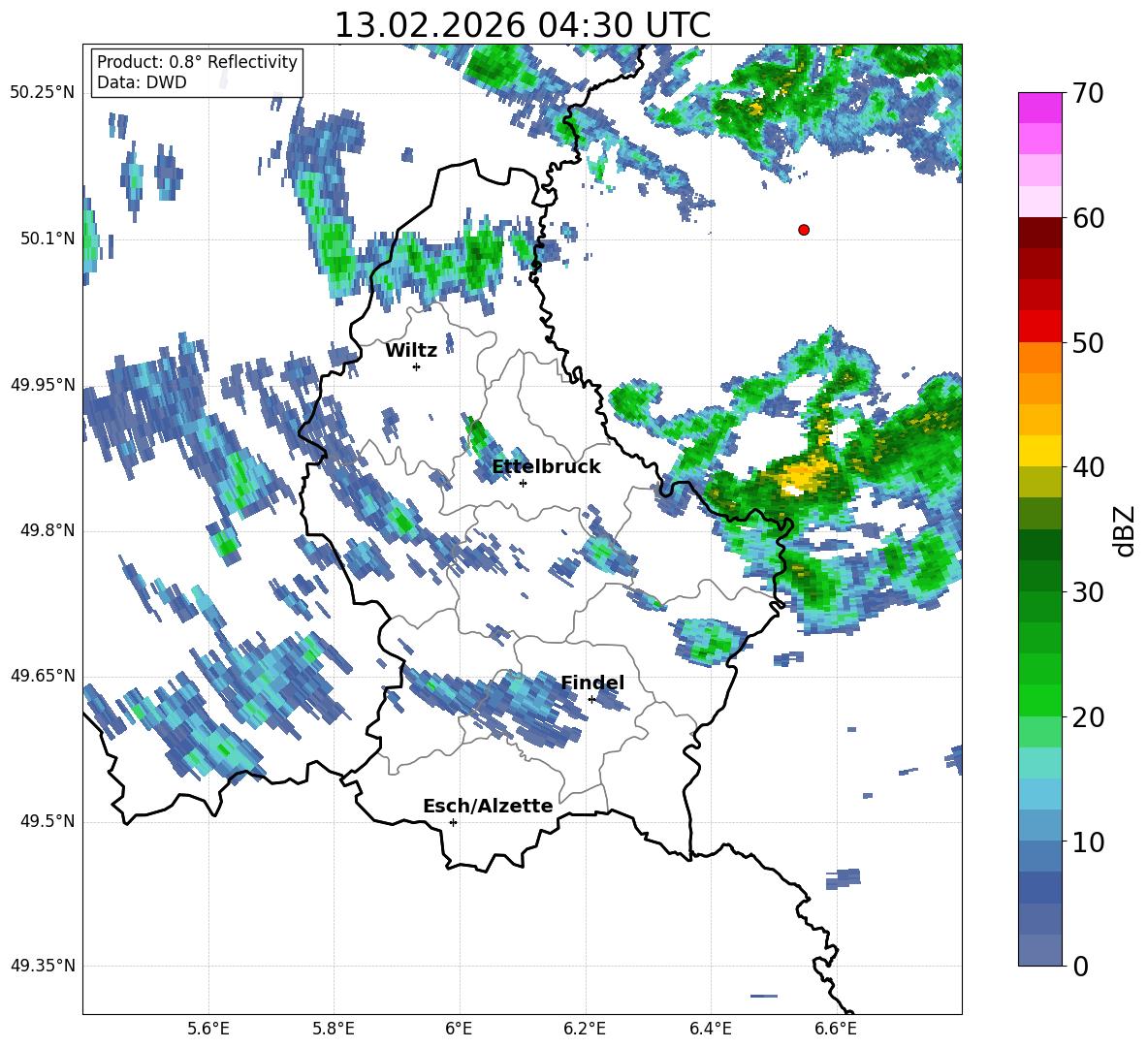The image size is (1148, 1048).
Task: Click the Findel station label
Action: click(592, 683)
